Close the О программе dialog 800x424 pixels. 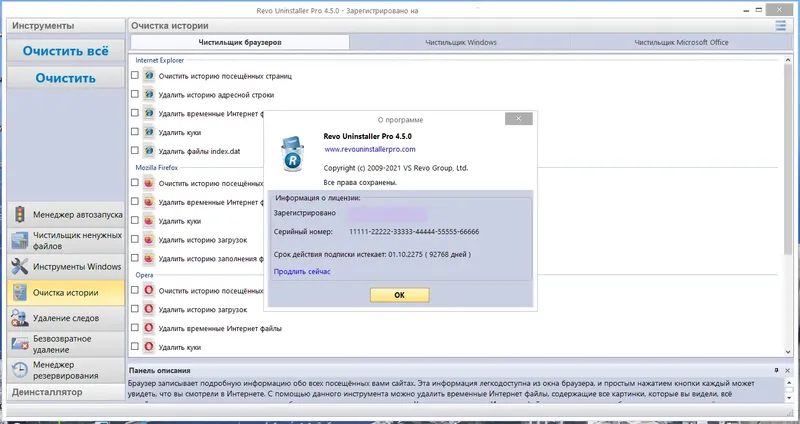click(519, 119)
